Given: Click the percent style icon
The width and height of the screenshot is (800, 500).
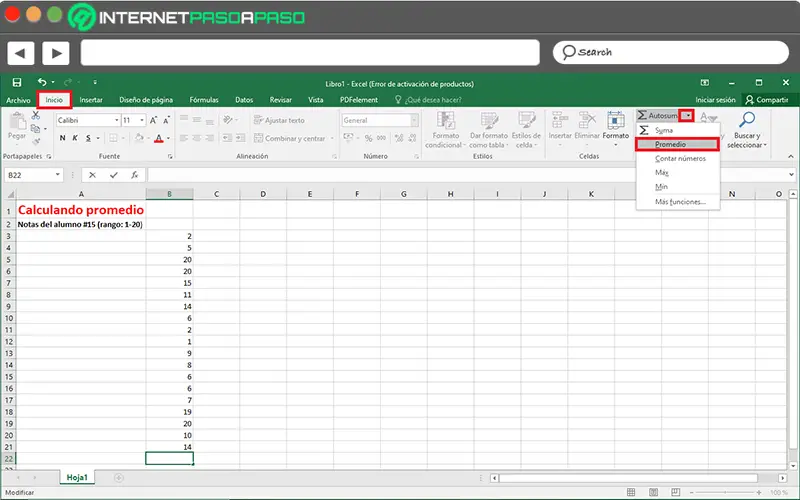Looking at the screenshot, I should click(x=368, y=138).
